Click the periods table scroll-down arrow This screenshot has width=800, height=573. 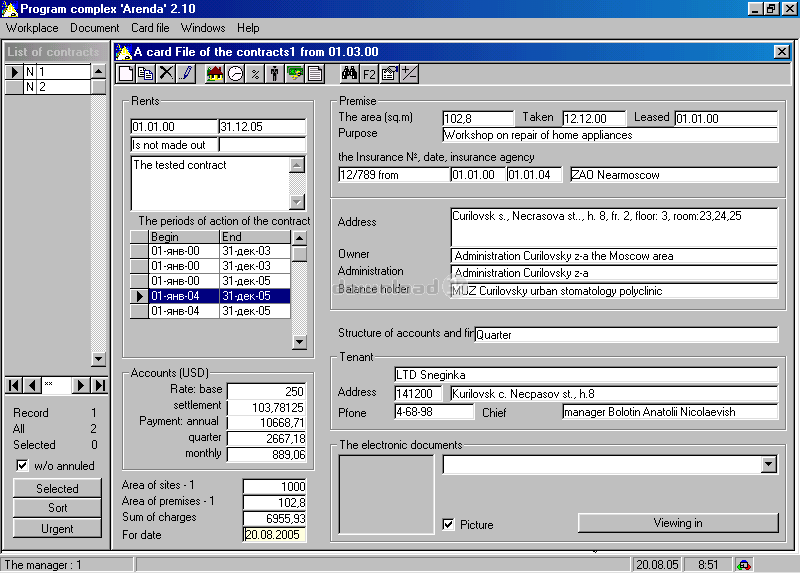click(299, 342)
